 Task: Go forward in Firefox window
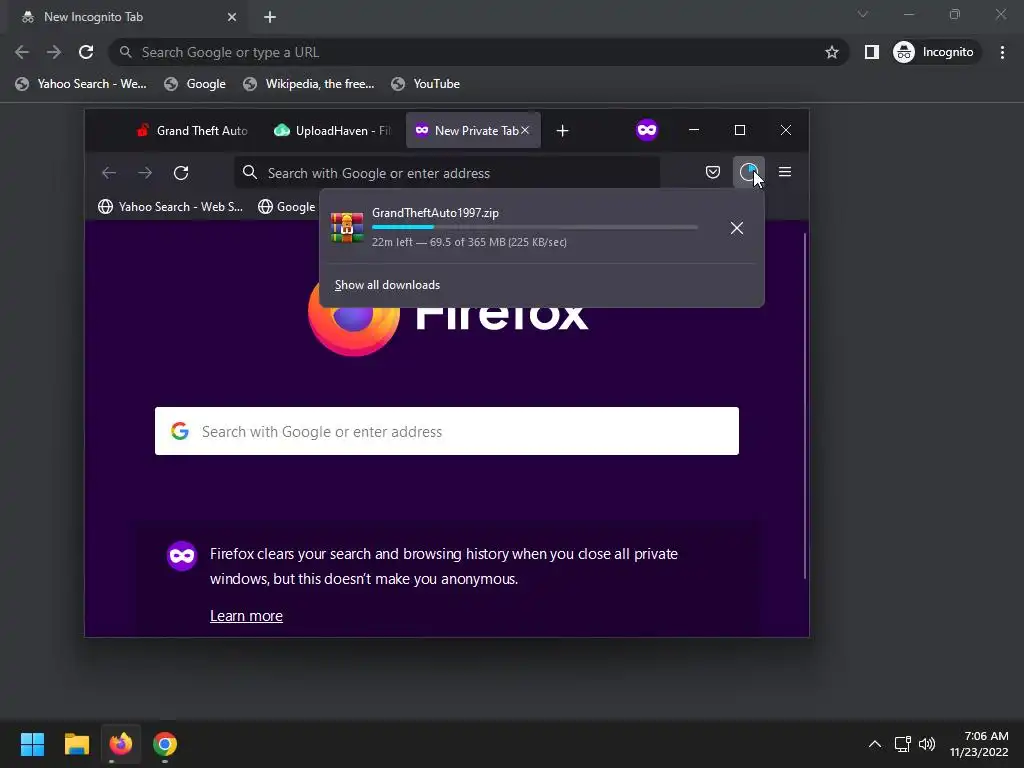point(145,172)
